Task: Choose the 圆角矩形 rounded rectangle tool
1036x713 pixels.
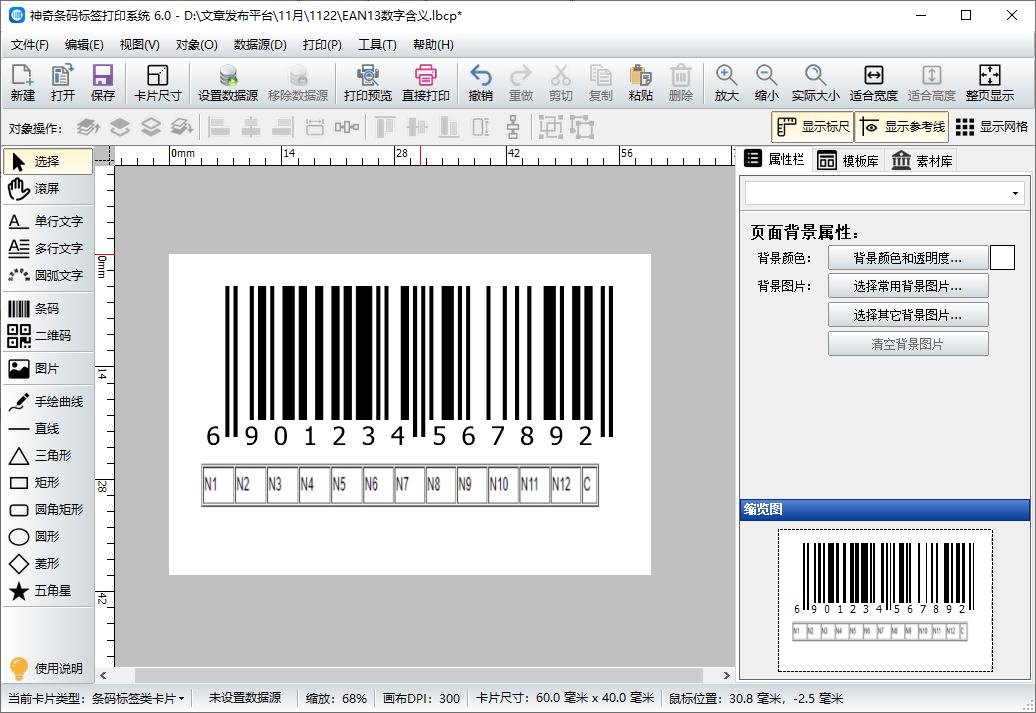Action: (48, 509)
